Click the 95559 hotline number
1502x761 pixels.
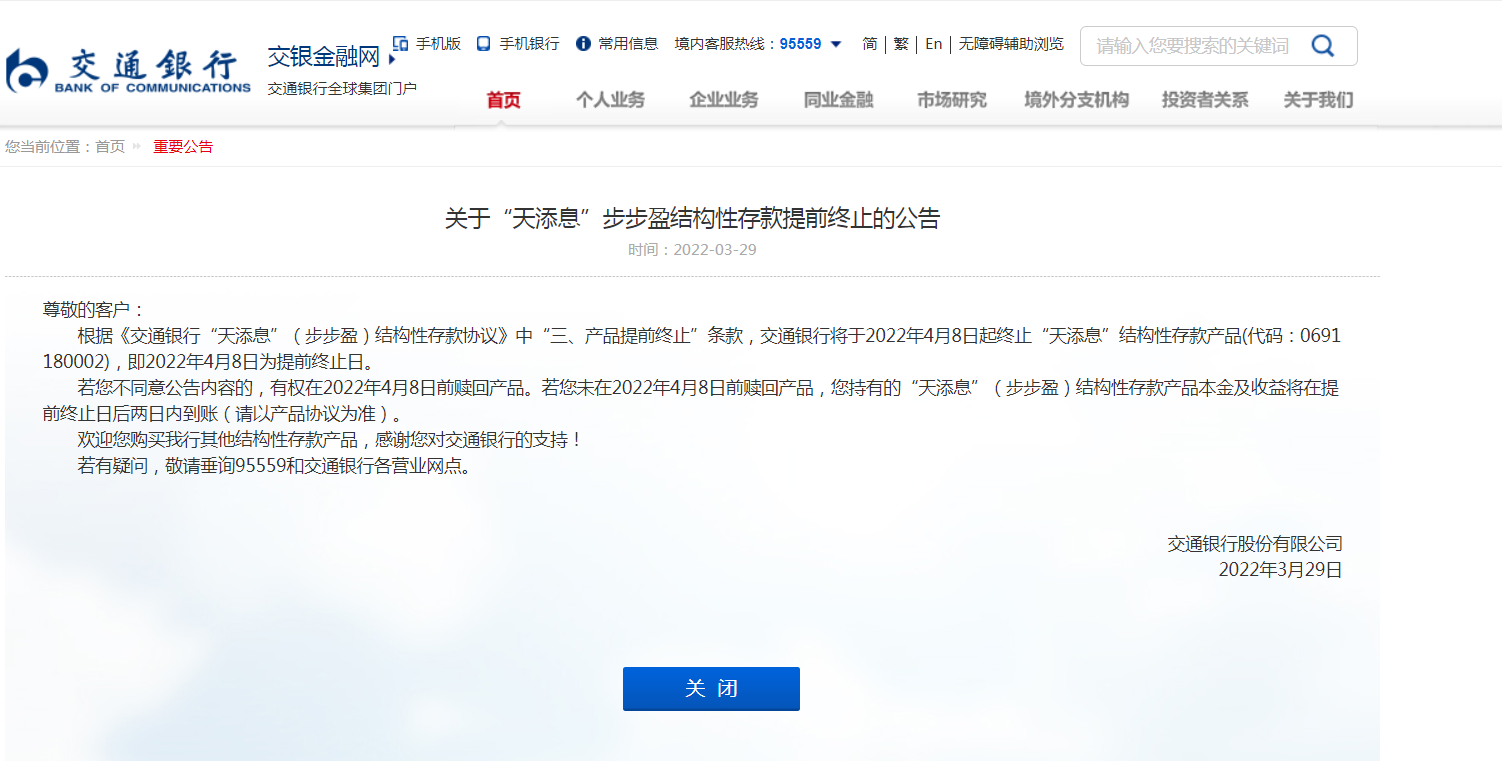[800, 44]
